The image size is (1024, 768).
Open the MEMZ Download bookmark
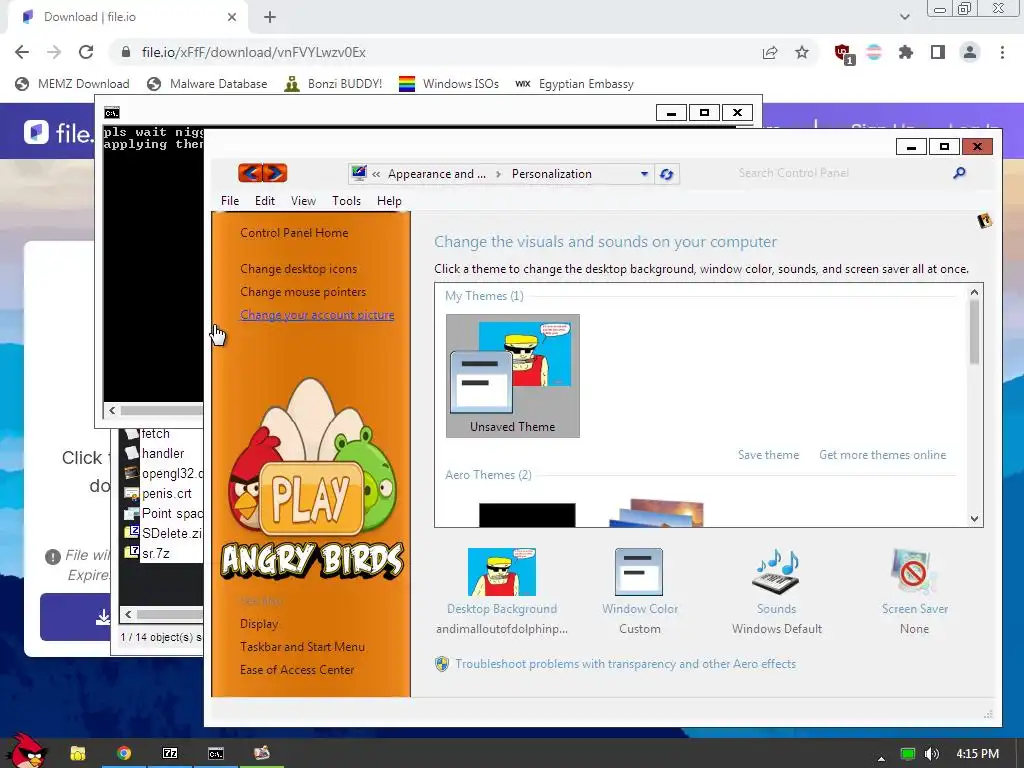tap(72, 84)
